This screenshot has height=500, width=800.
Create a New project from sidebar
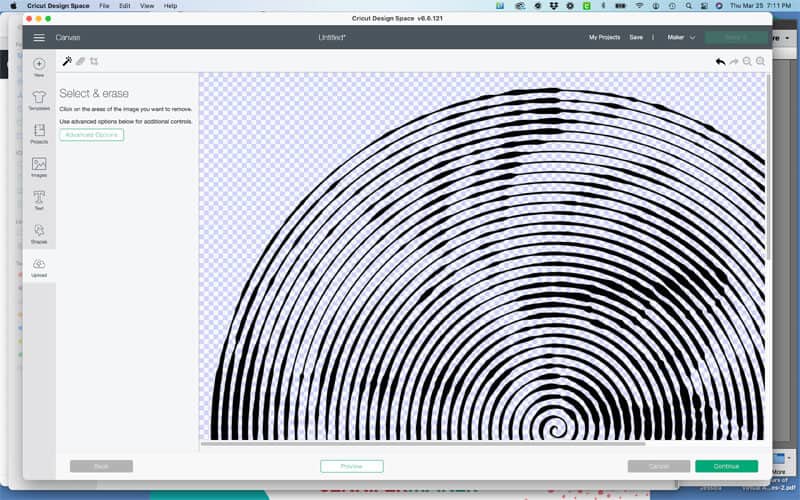tap(39, 67)
